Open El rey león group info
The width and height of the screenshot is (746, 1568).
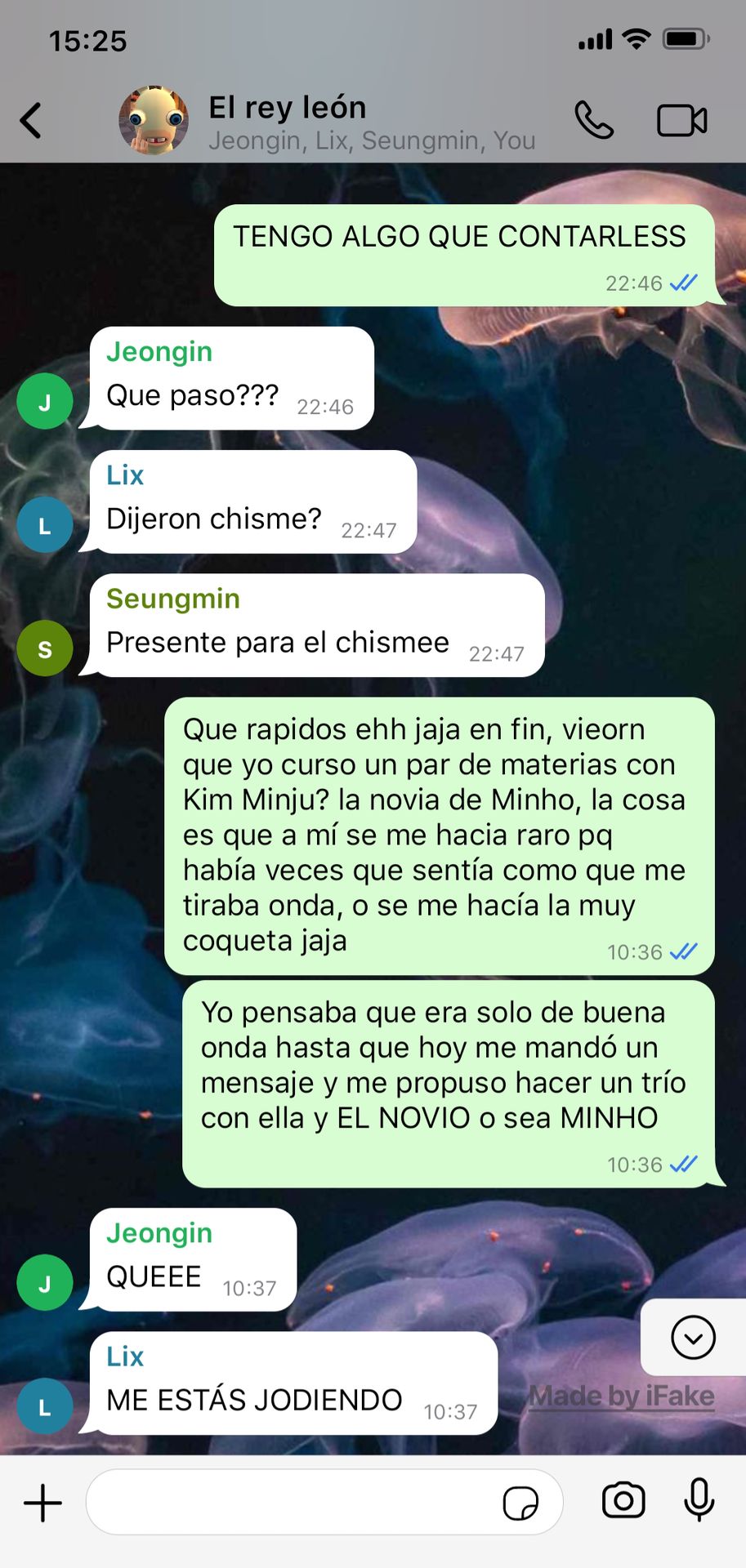click(372, 122)
